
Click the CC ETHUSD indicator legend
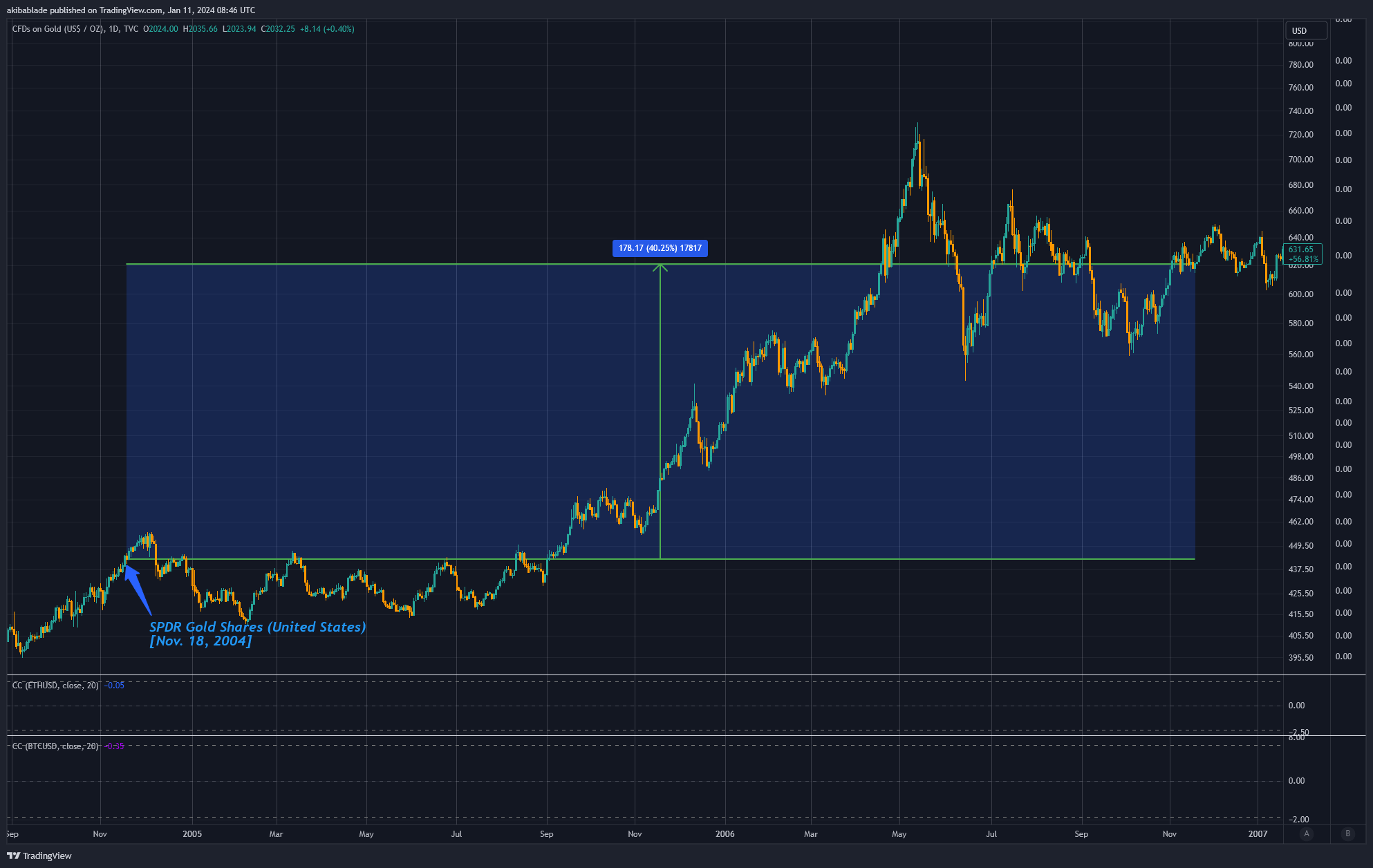[55, 686]
